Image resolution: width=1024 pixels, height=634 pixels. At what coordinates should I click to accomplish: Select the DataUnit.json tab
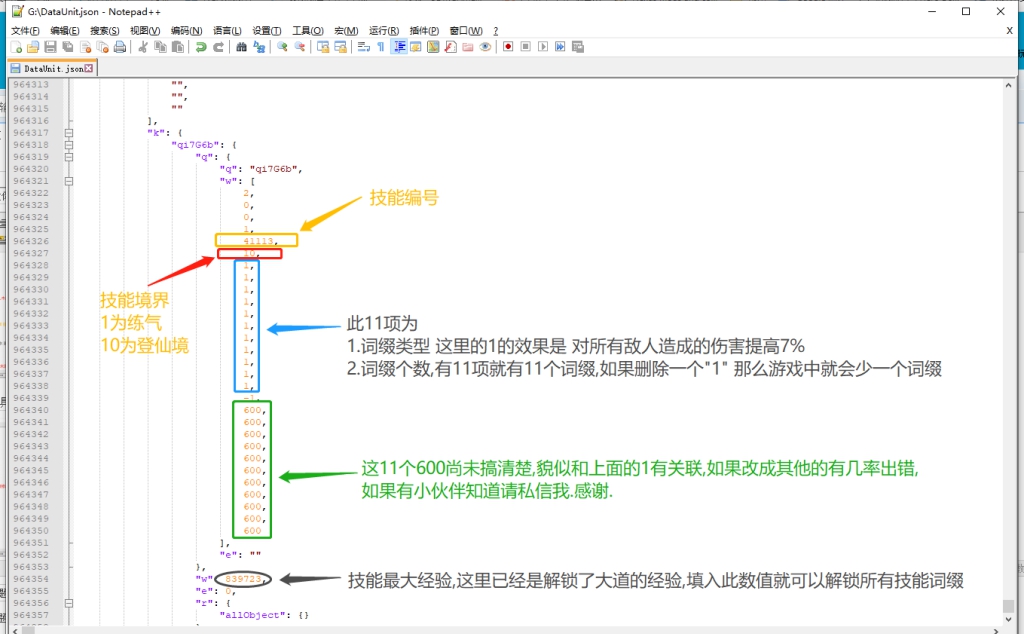pos(52,69)
